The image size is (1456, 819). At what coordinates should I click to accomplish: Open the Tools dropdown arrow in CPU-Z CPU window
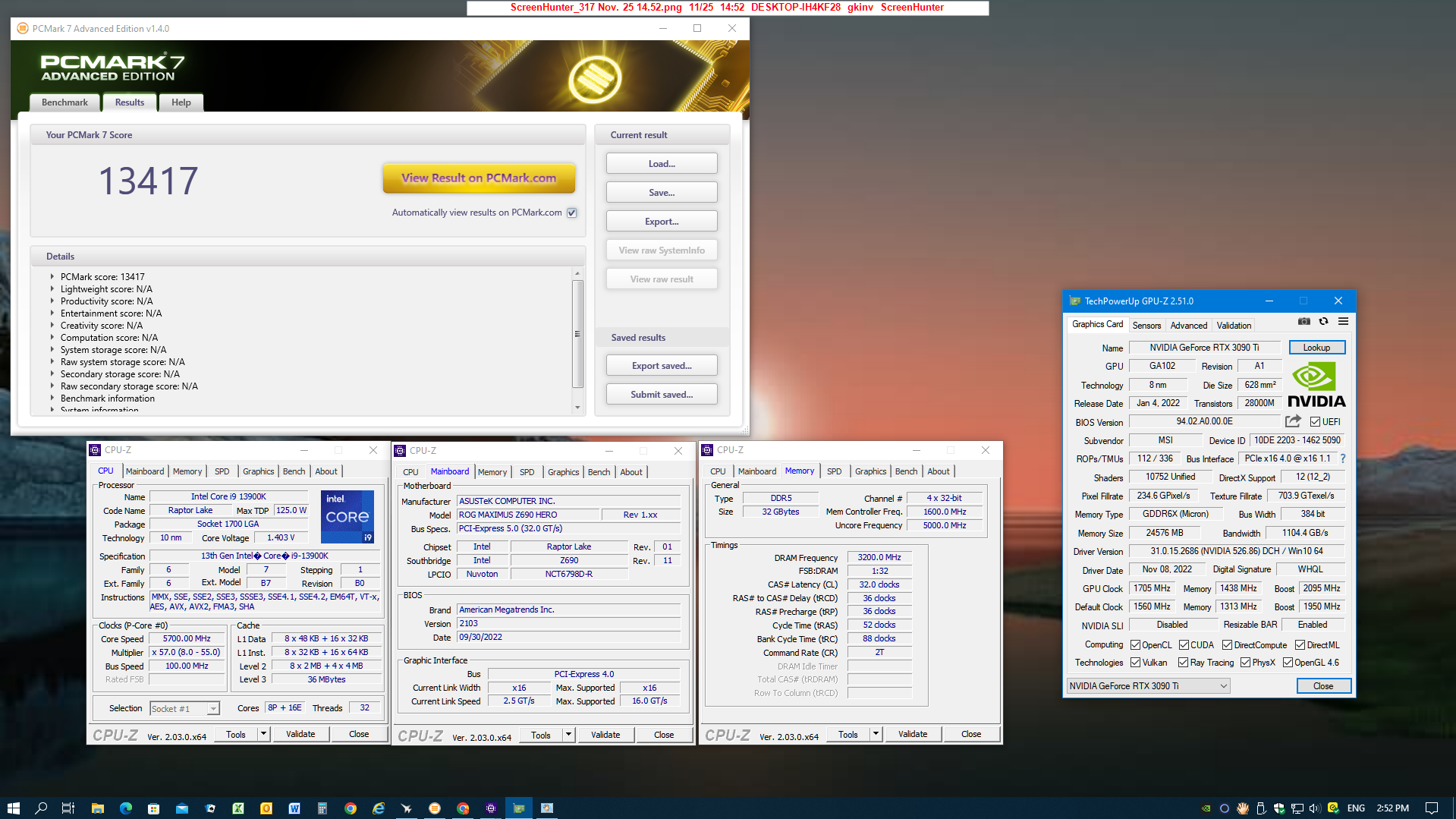tap(263, 734)
